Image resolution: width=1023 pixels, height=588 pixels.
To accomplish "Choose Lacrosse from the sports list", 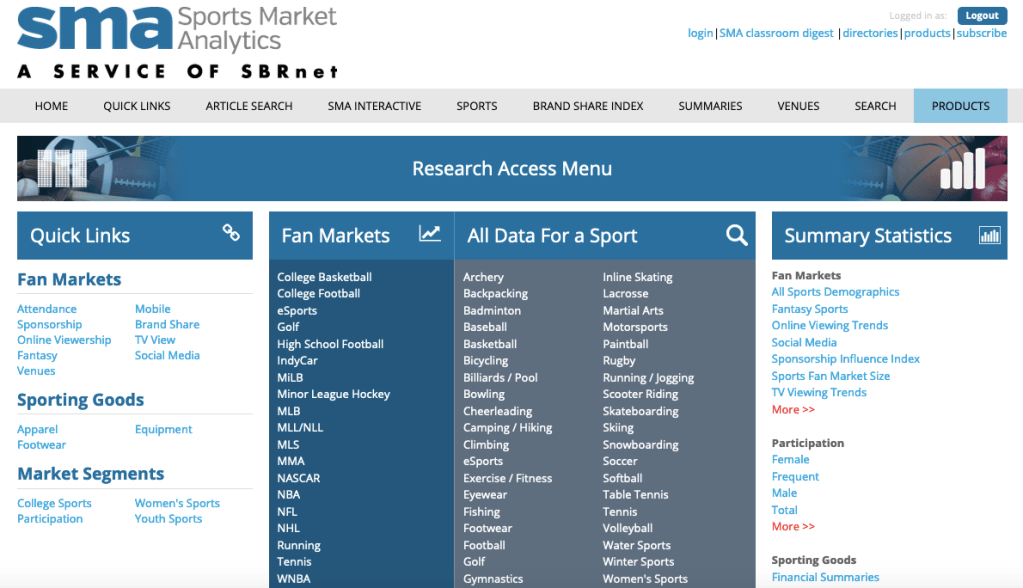I will (625, 294).
